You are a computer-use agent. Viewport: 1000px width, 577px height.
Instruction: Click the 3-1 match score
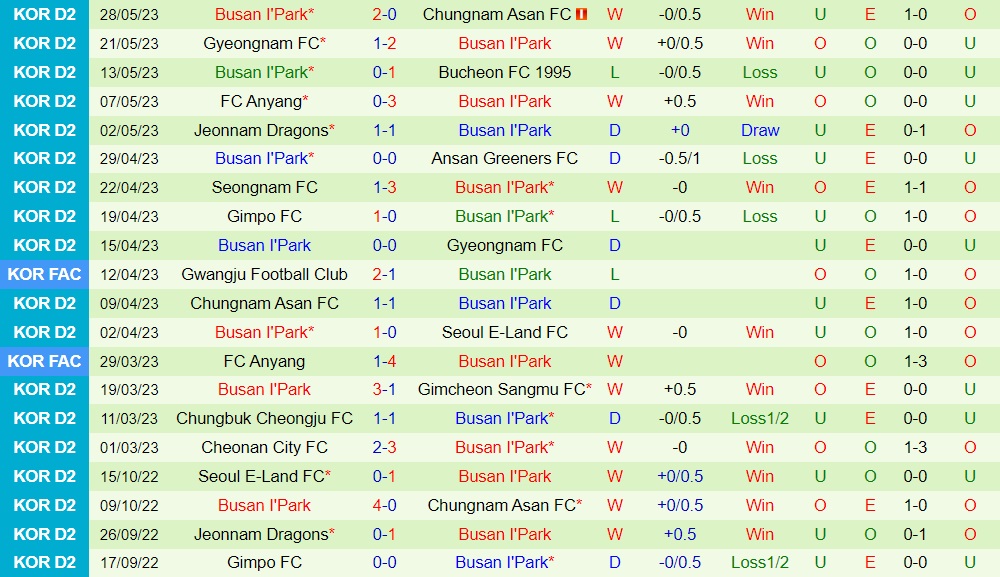pos(385,389)
